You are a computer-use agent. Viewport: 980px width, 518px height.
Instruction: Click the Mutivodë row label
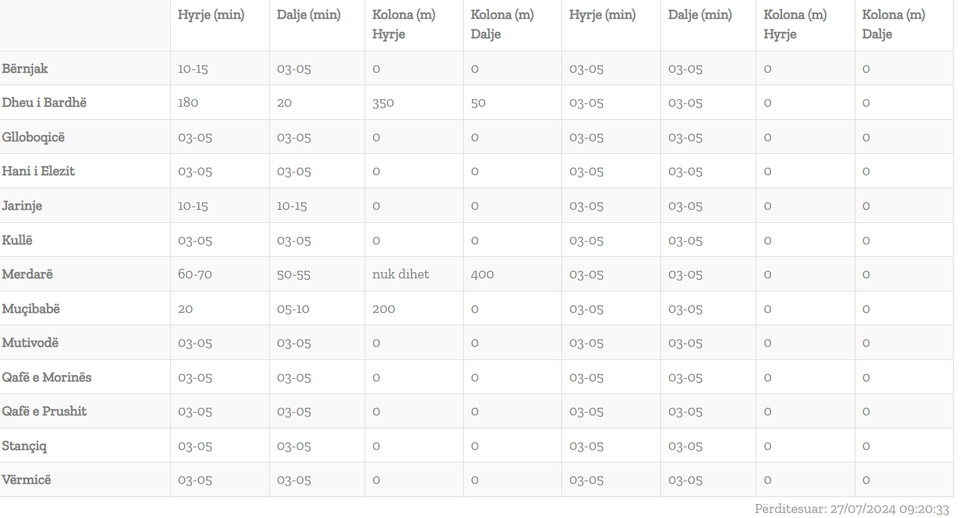click(x=31, y=343)
